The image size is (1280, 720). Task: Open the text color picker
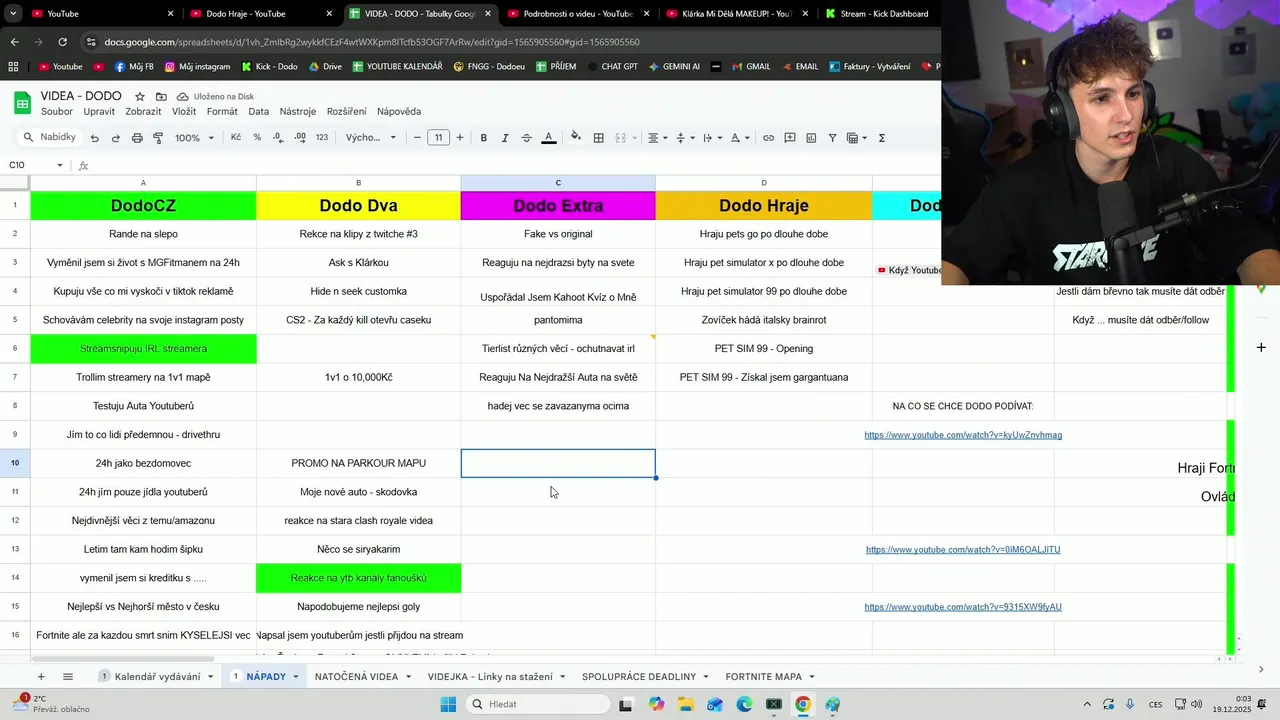[x=549, y=138]
